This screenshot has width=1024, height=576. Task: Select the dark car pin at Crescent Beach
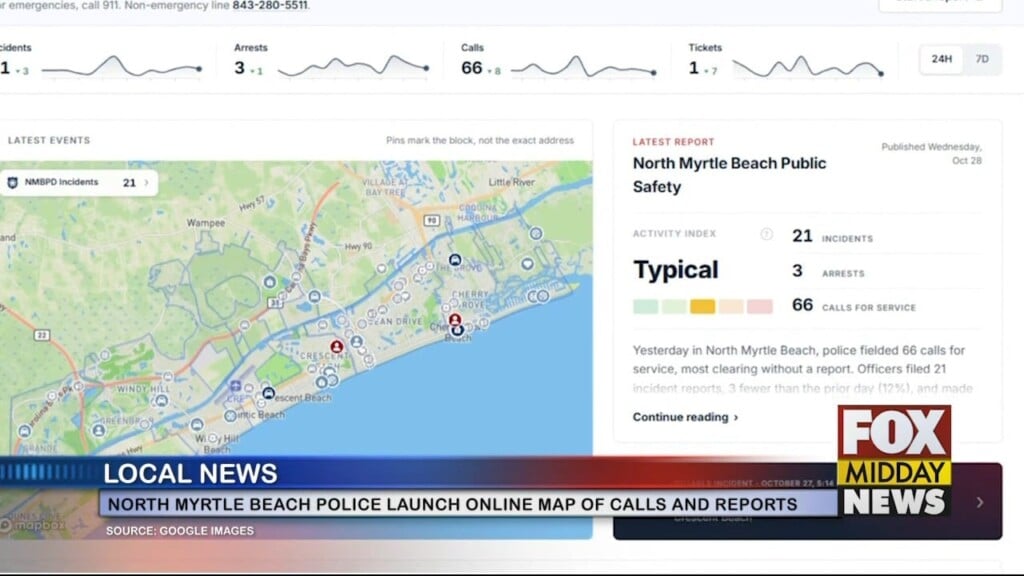[268, 392]
